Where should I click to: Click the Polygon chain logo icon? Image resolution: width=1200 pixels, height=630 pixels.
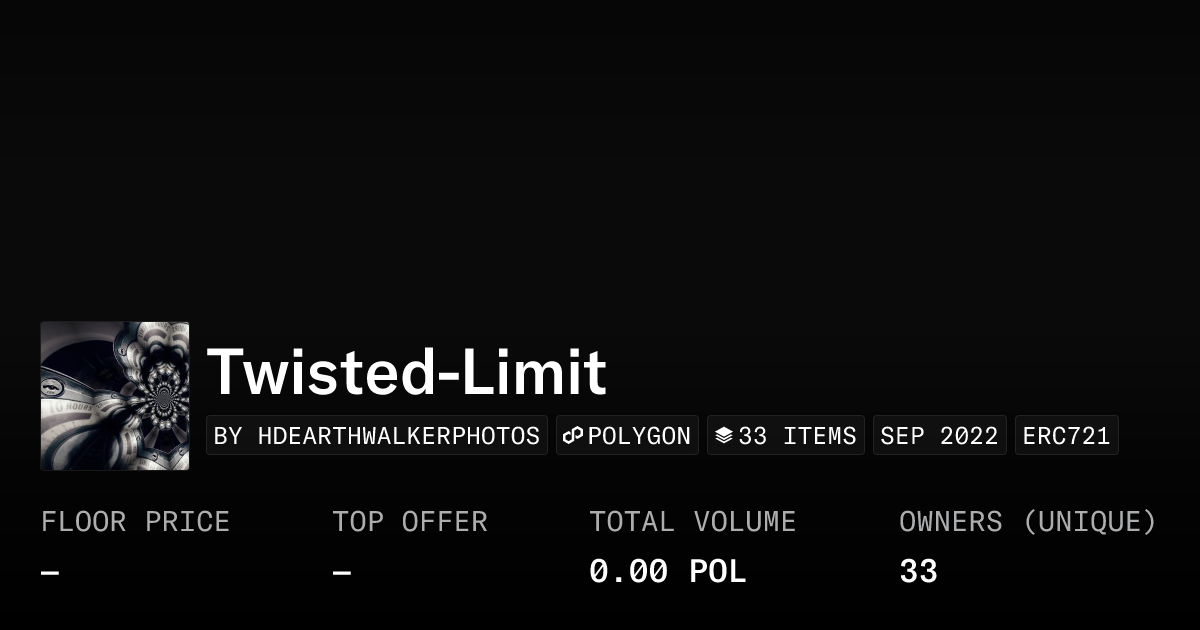(573, 436)
